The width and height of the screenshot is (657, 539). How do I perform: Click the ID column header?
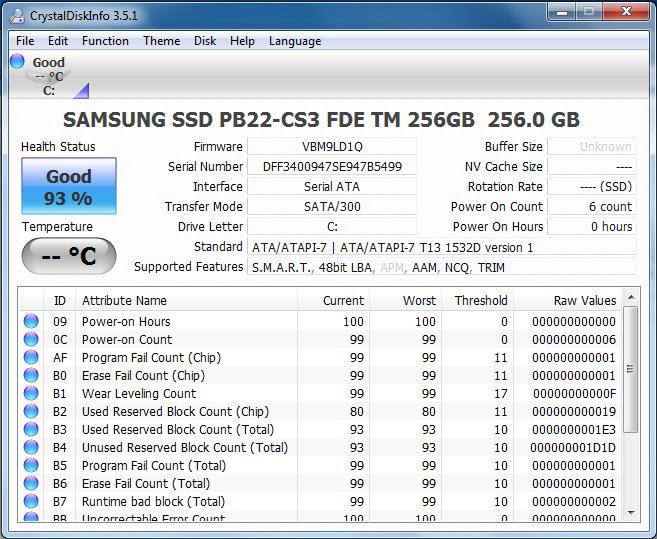(59, 300)
